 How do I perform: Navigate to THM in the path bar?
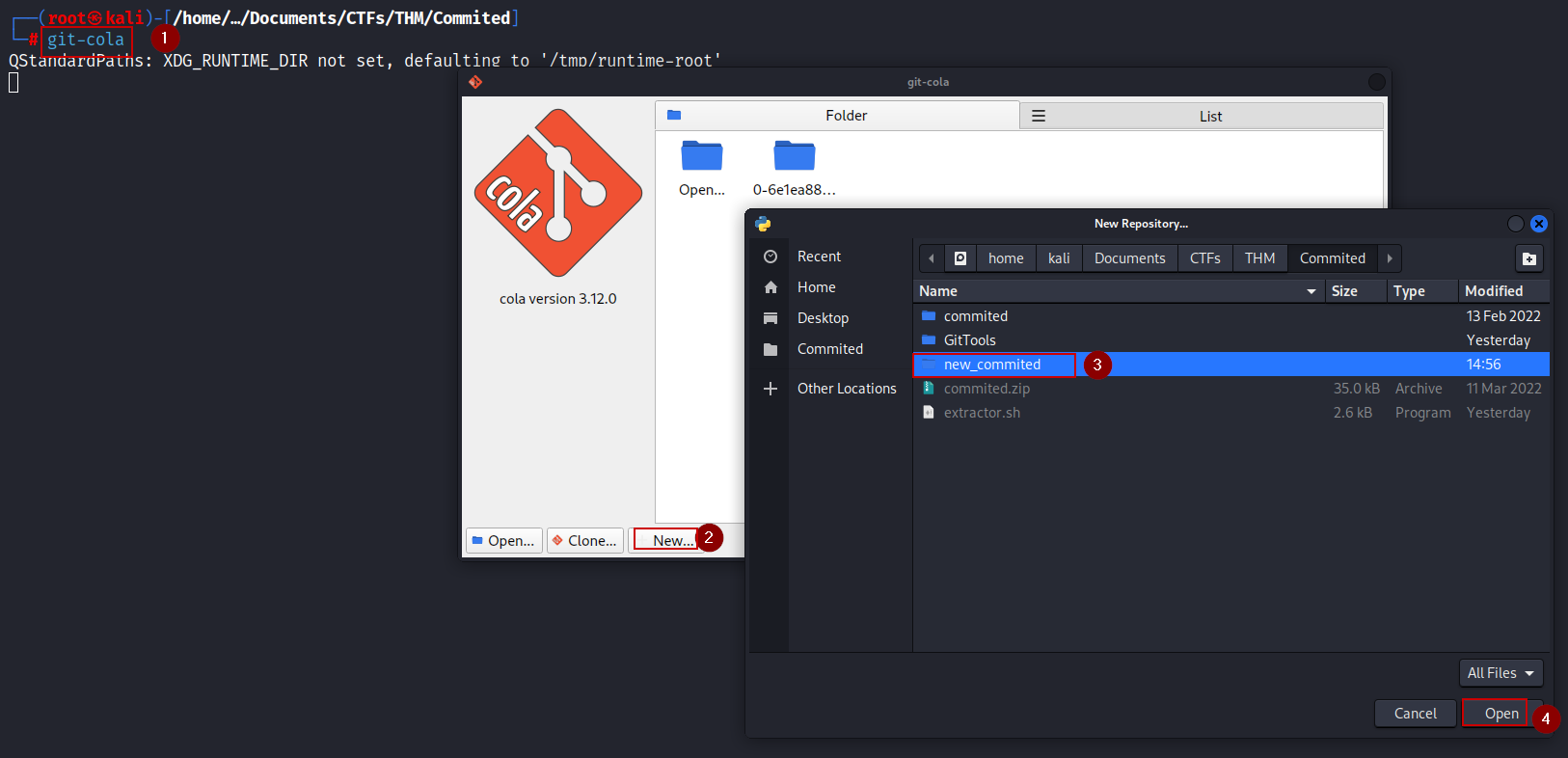[x=1259, y=258]
